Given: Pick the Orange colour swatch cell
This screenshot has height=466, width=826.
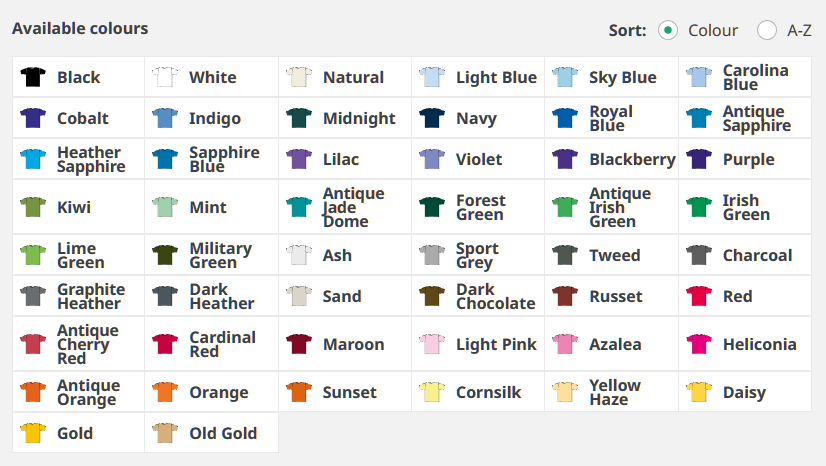Looking at the screenshot, I should click(x=211, y=392).
